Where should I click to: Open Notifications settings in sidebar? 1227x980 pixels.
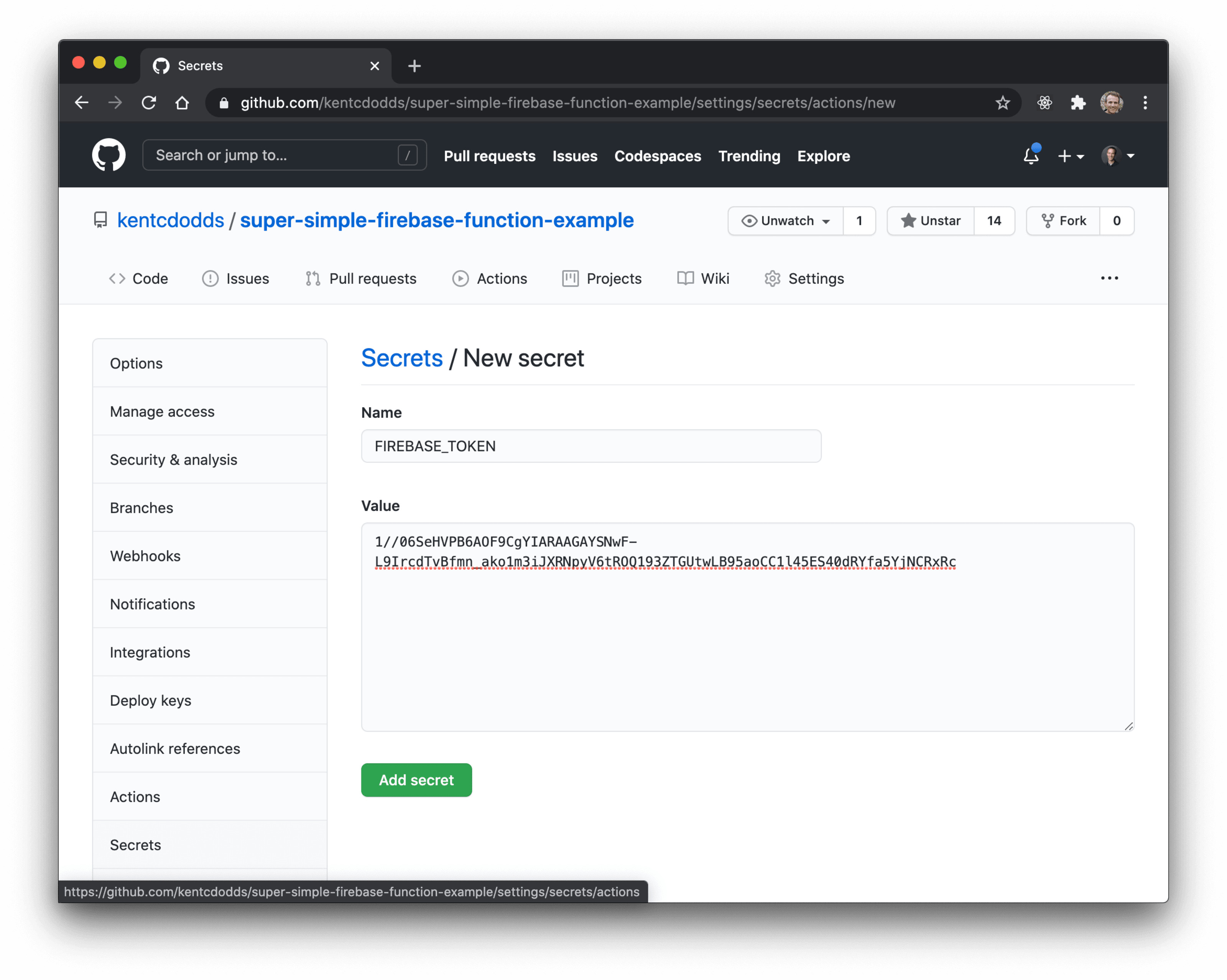click(x=210, y=604)
